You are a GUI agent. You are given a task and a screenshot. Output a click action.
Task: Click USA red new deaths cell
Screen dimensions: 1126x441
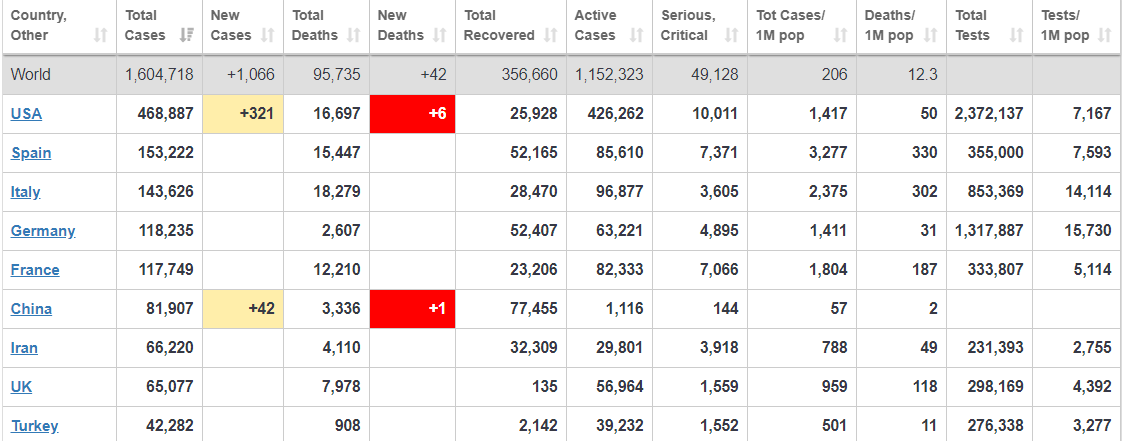click(x=412, y=114)
